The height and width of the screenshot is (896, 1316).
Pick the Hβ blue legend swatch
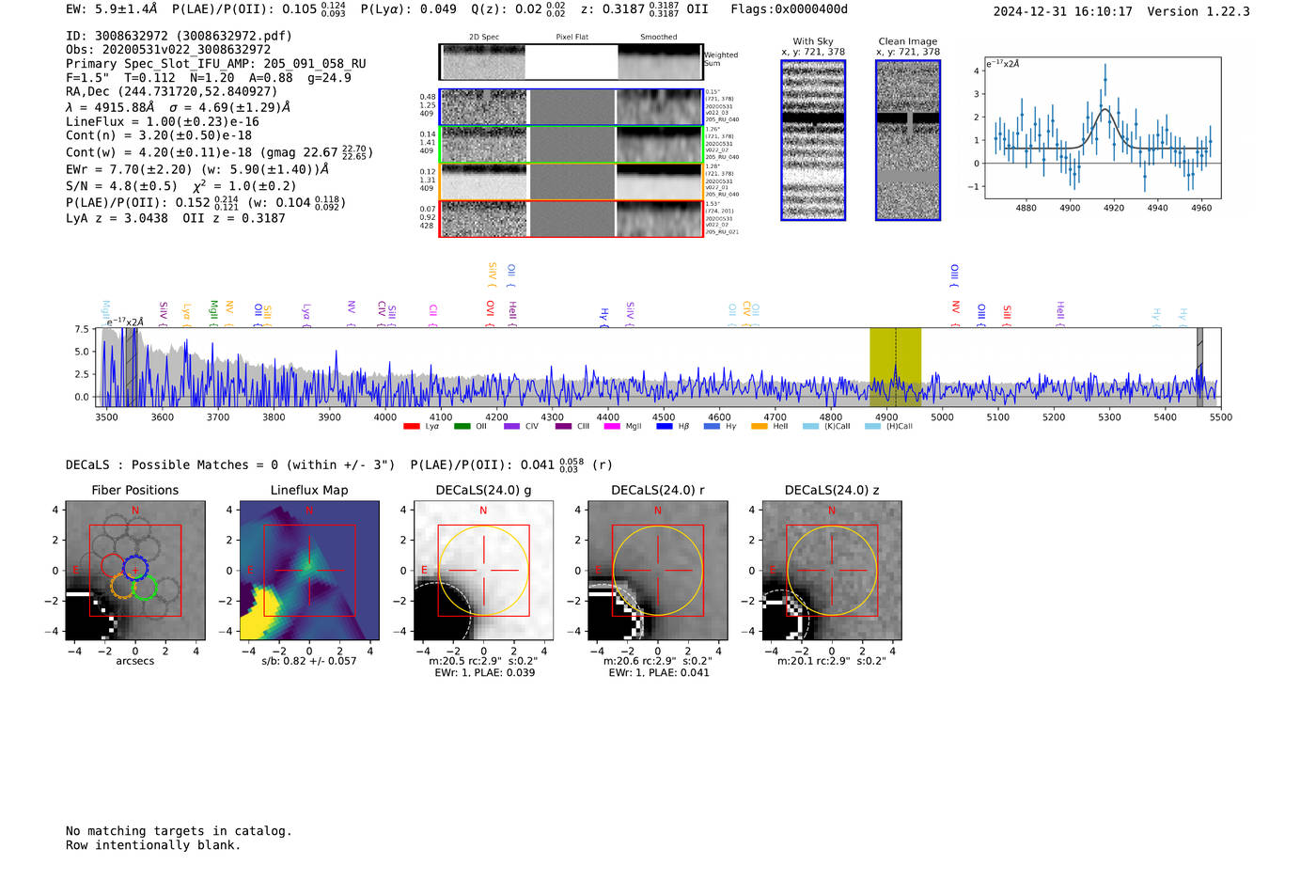(x=665, y=427)
